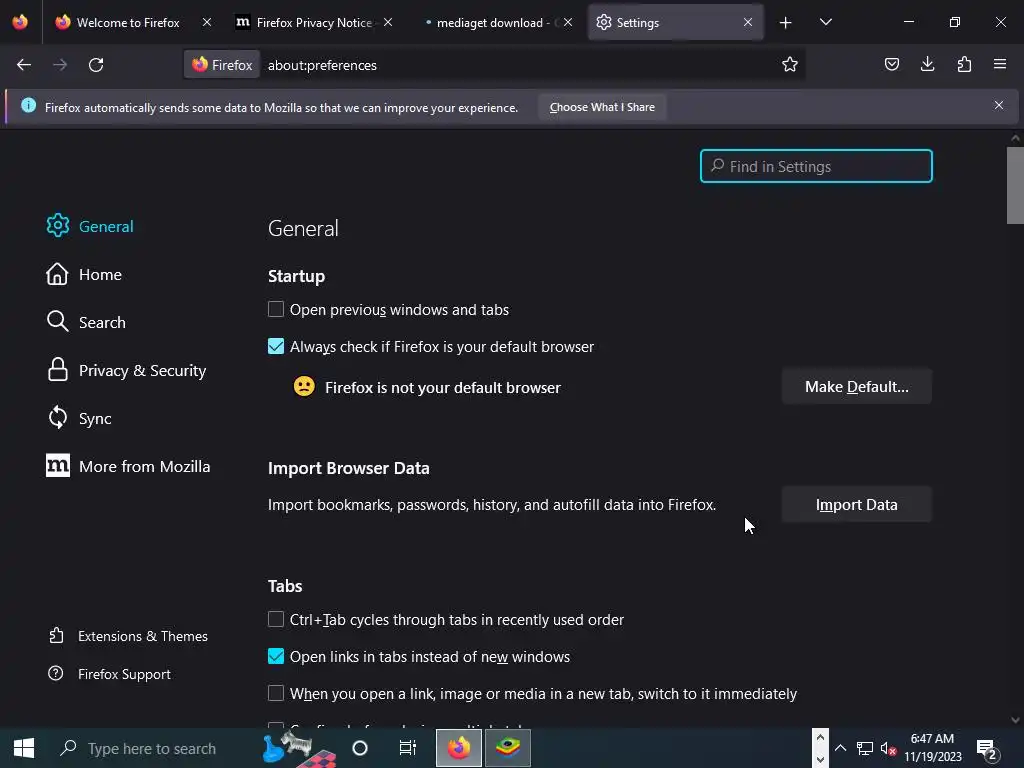Reload the current page

click(96, 65)
